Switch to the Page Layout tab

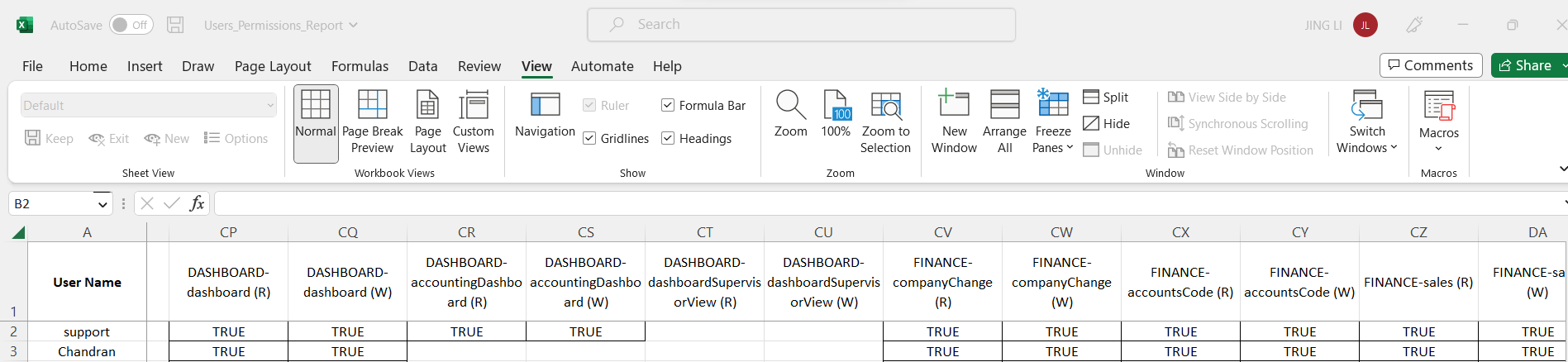[273, 66]
